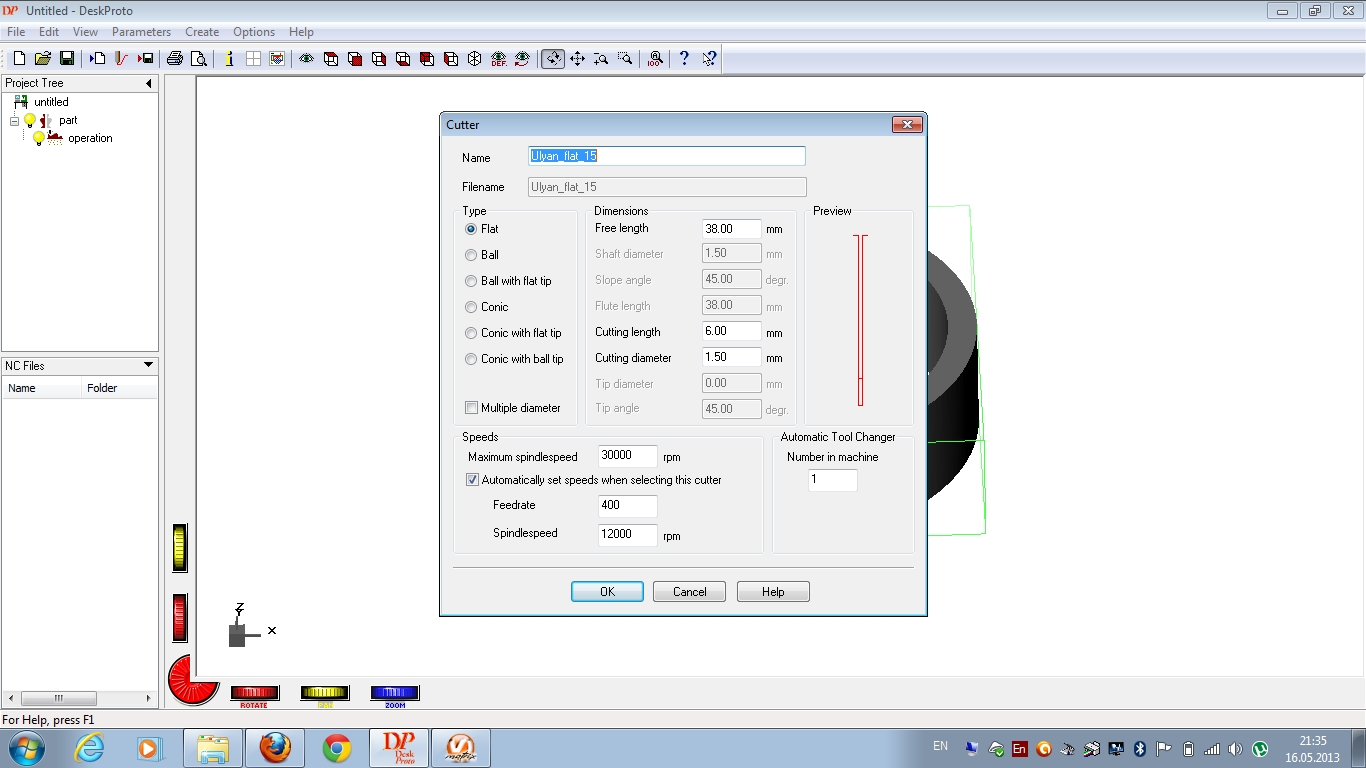Click the eye view icon in toolbar

pyautogui.click(x=306, y=59)
